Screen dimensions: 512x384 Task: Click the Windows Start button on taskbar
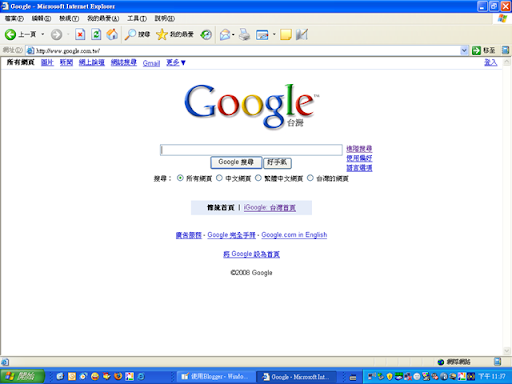coord(23,376)
